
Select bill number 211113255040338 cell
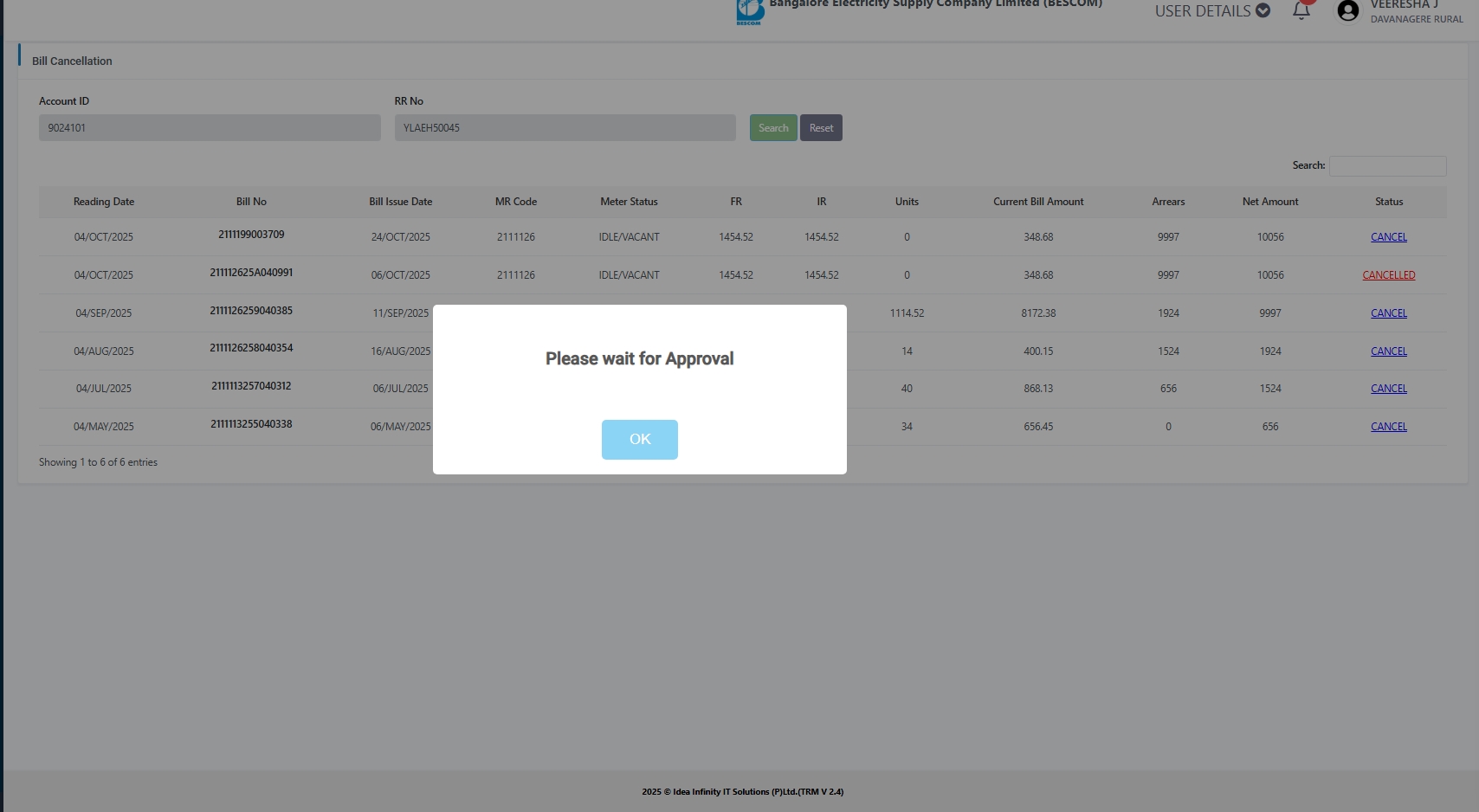pos(251,424)
